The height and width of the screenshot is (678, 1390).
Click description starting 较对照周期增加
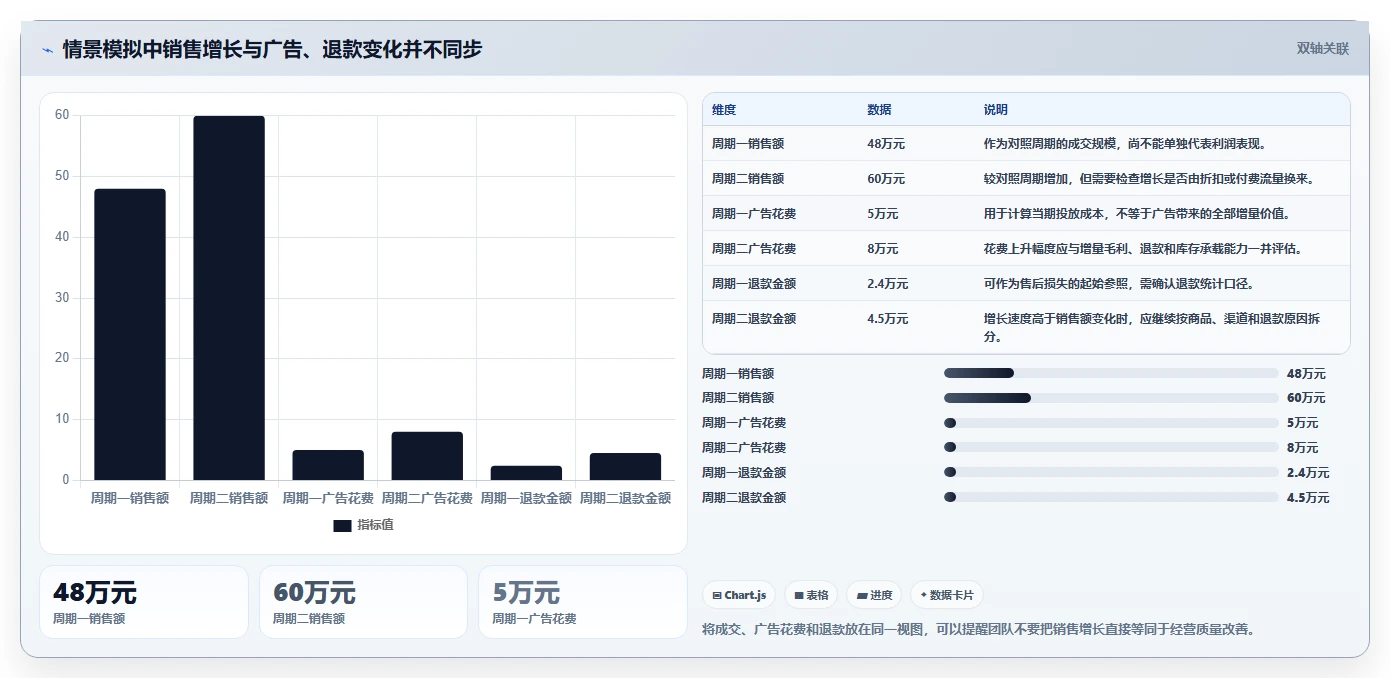pos(1149,179)
